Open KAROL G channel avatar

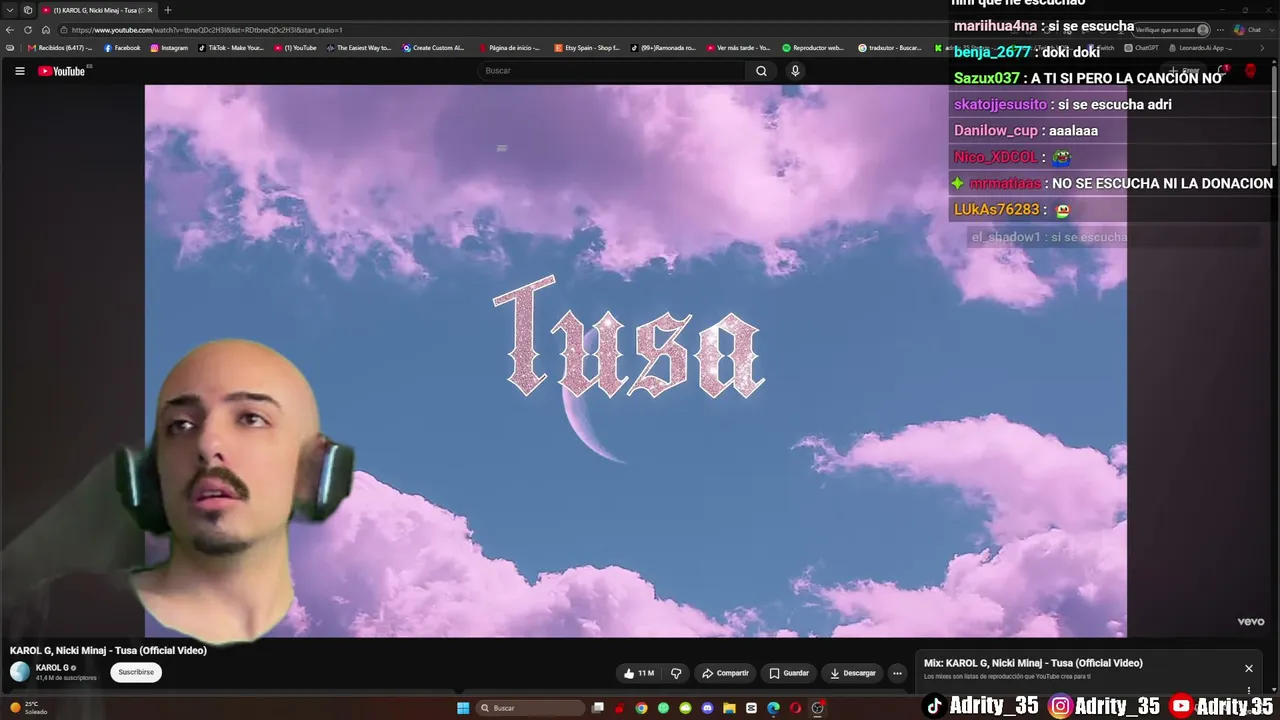(20, 672)
